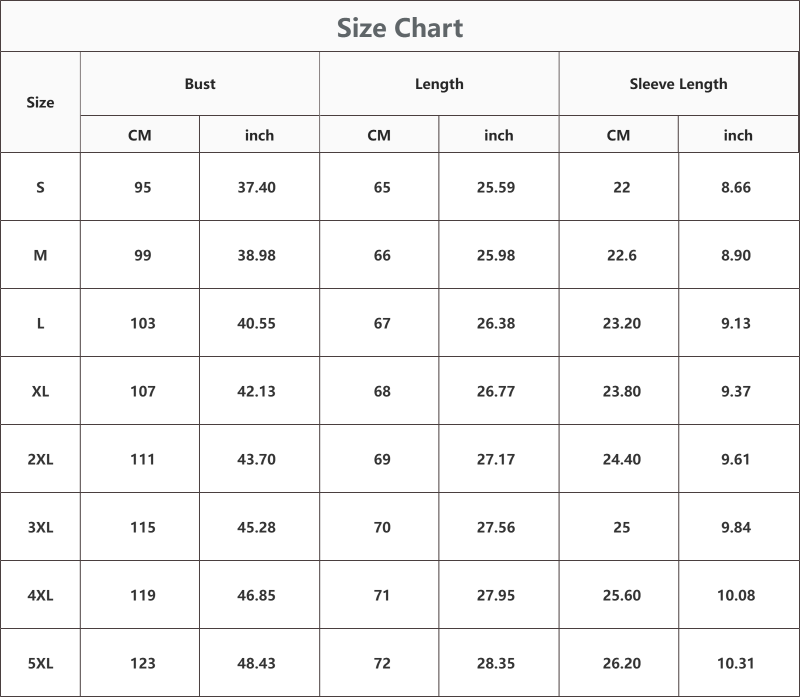Click the Size header cell
The width and height of the screenshot is (800, 697).
[x=40, y=102]
